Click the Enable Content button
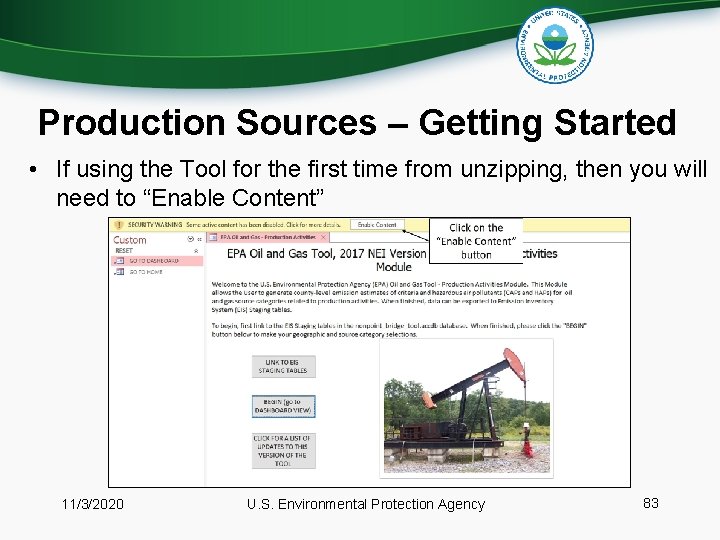Screen dimensions: 720x540 [377, 225]
